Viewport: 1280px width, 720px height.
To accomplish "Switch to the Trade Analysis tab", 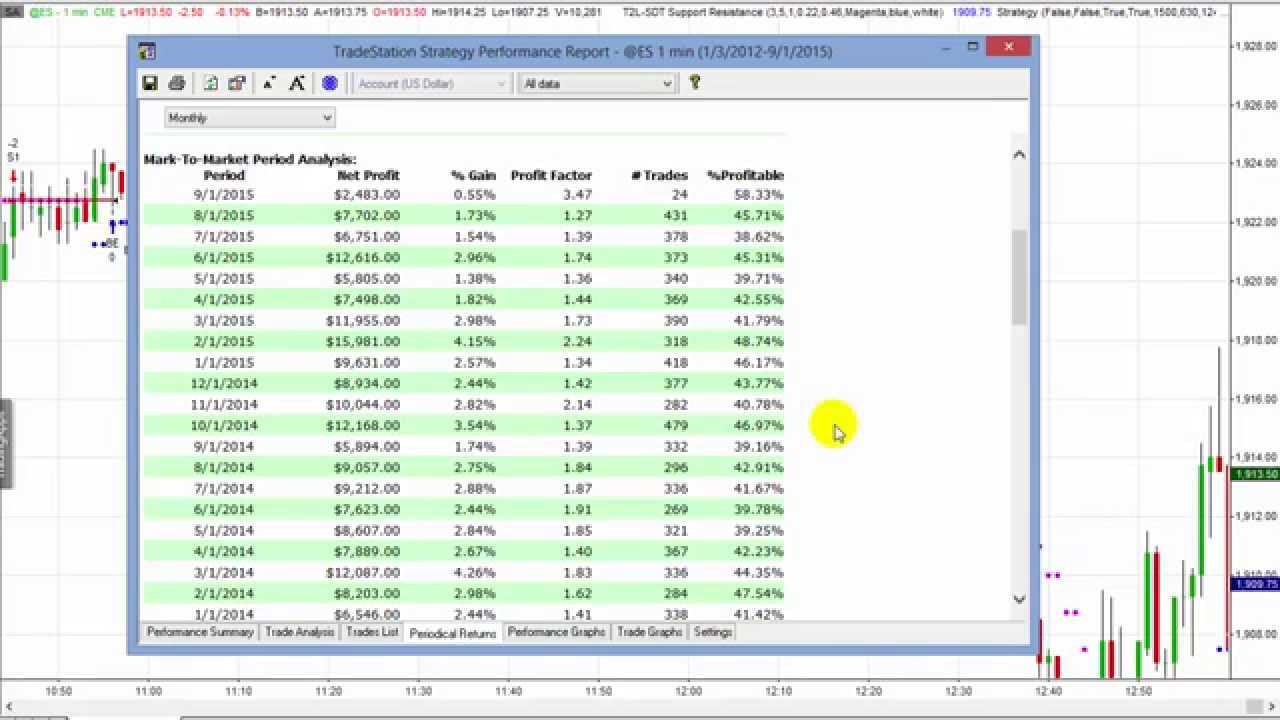I will [299, 632].
